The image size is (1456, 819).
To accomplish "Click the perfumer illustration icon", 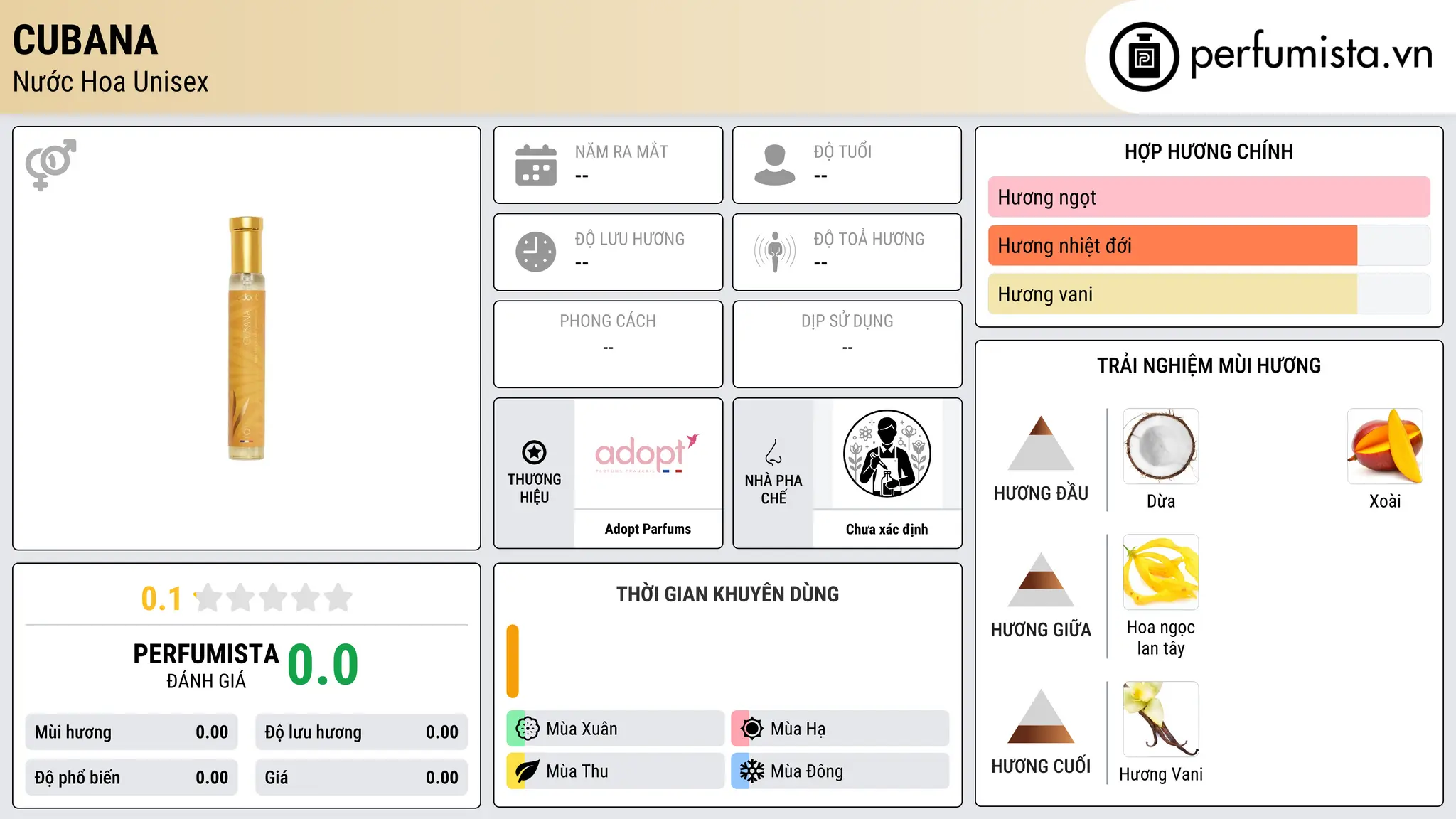I will click(887, 454).
